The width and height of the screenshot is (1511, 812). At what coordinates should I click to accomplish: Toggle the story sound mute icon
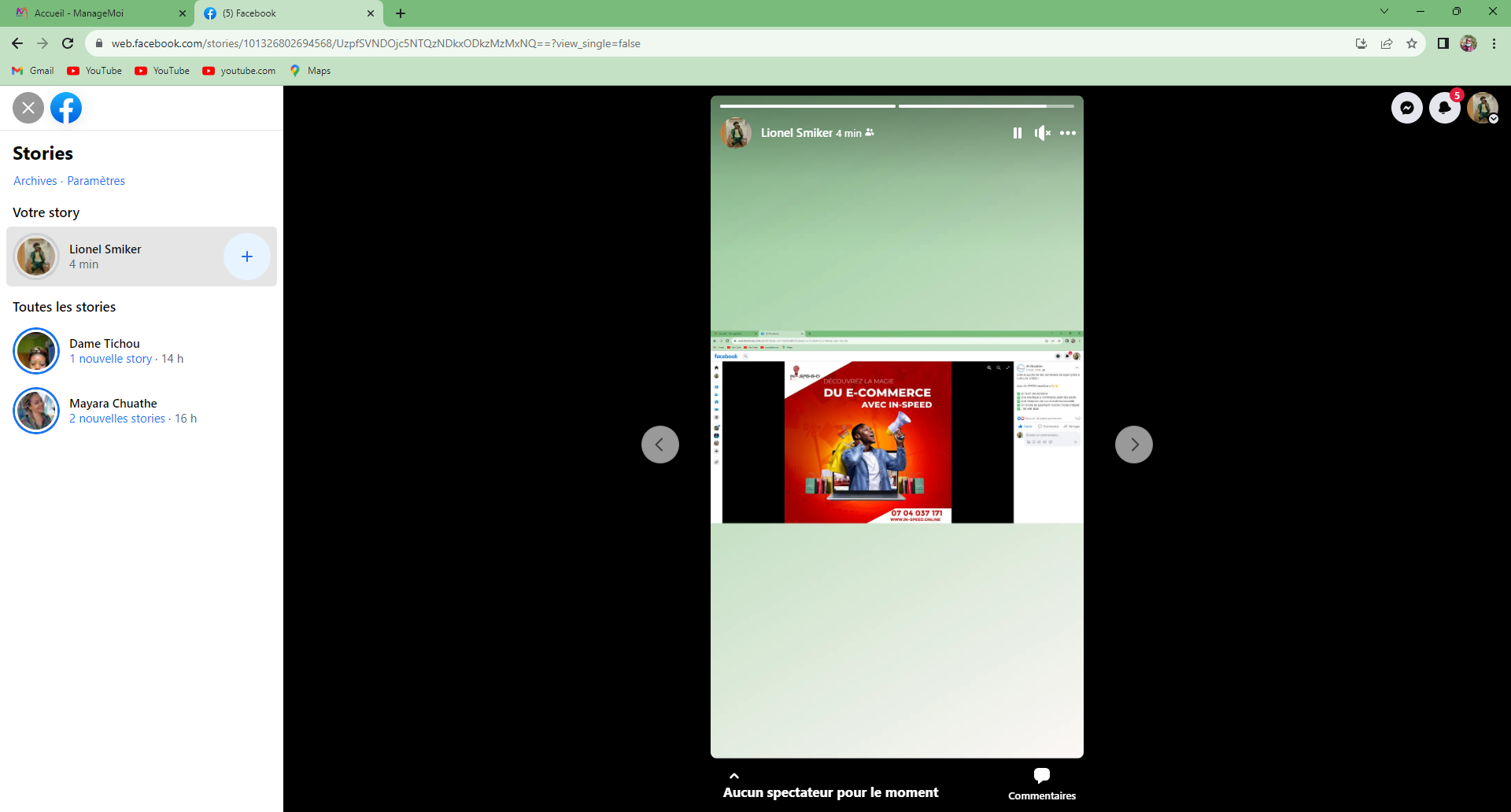coord(1042,133)
